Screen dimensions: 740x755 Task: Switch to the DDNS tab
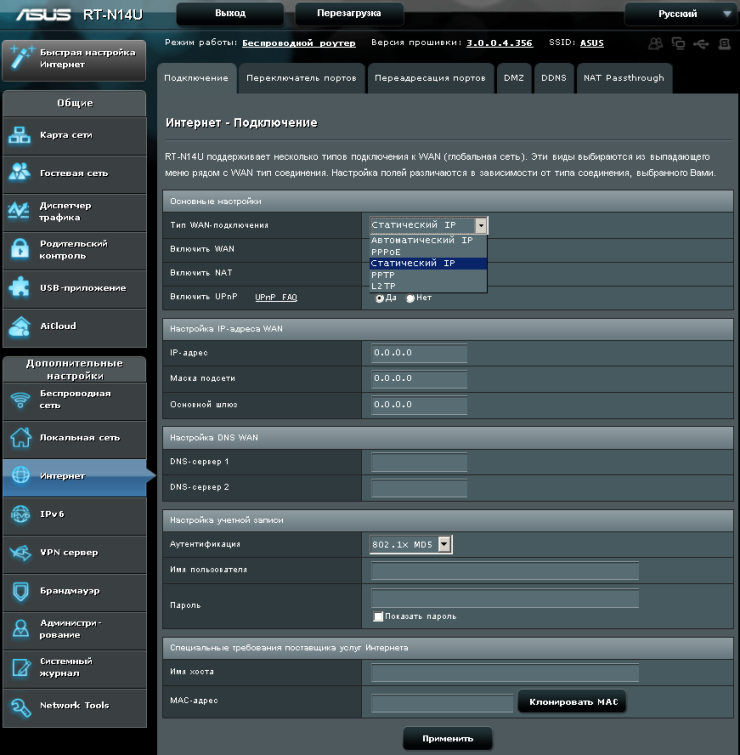[x=554, y=78]
